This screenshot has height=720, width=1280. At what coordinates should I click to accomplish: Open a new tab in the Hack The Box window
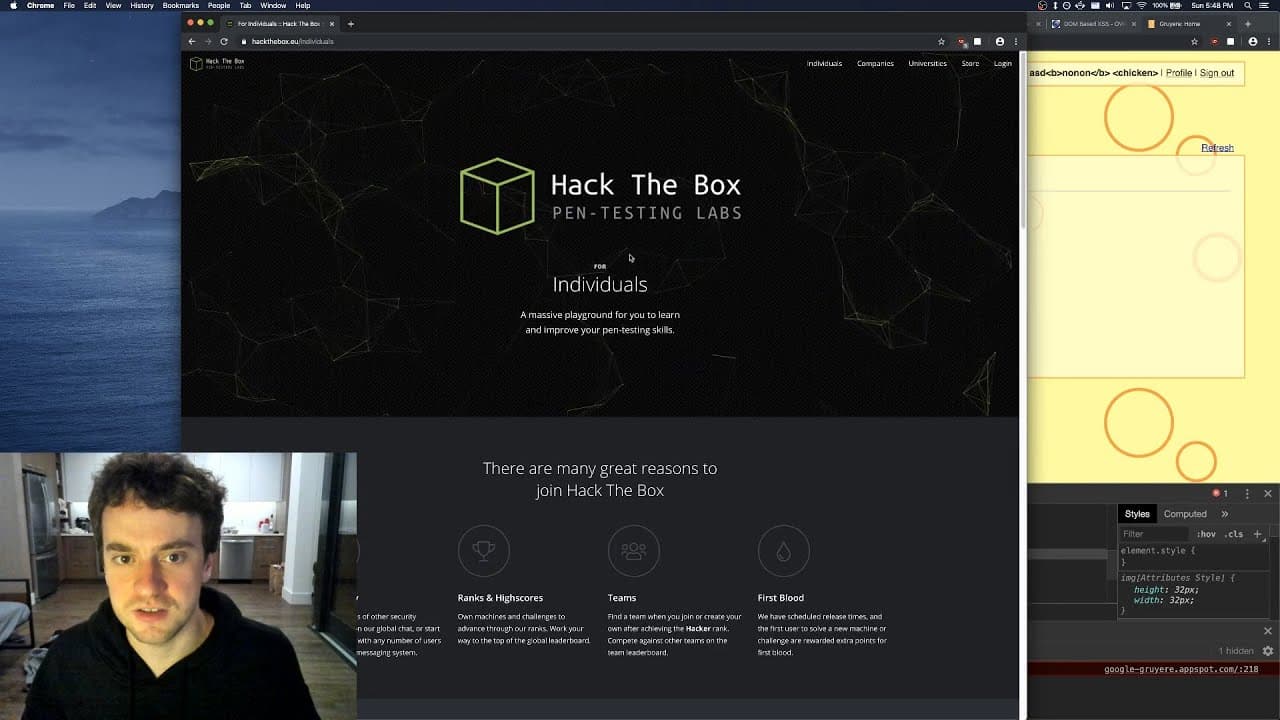point(351,23)
